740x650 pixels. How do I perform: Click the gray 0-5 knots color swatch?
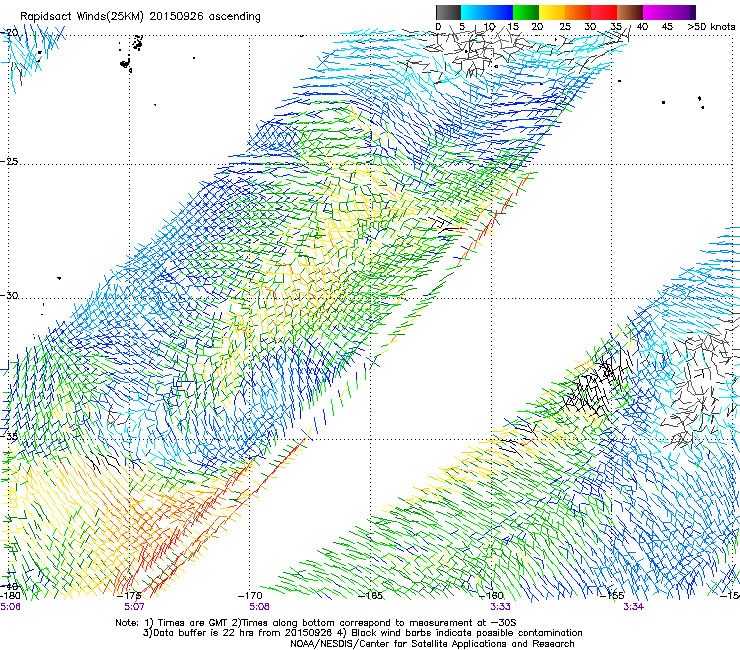pyautogui.click(x=448, y=12)
